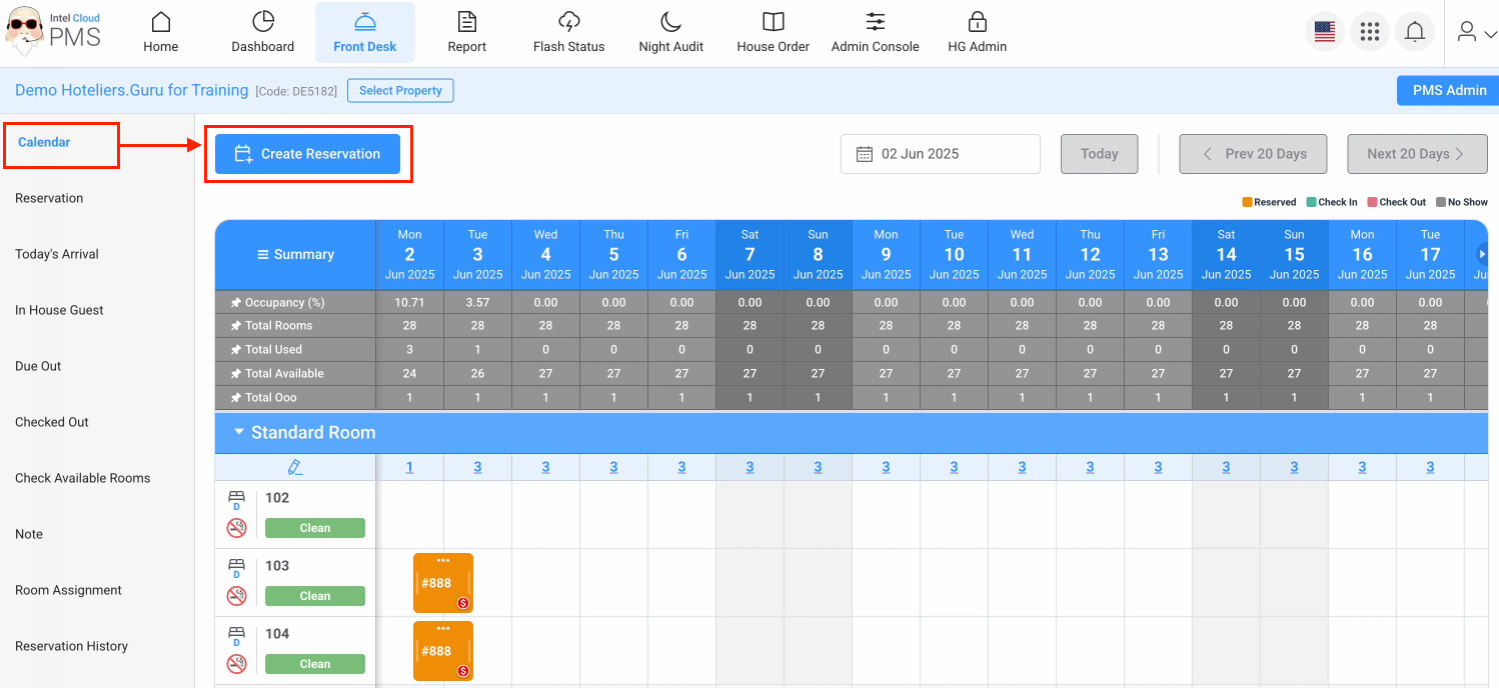Screen dimensions: 1499x688
Task: Open the notifications bell icon
Action: tap(1415, 32)
